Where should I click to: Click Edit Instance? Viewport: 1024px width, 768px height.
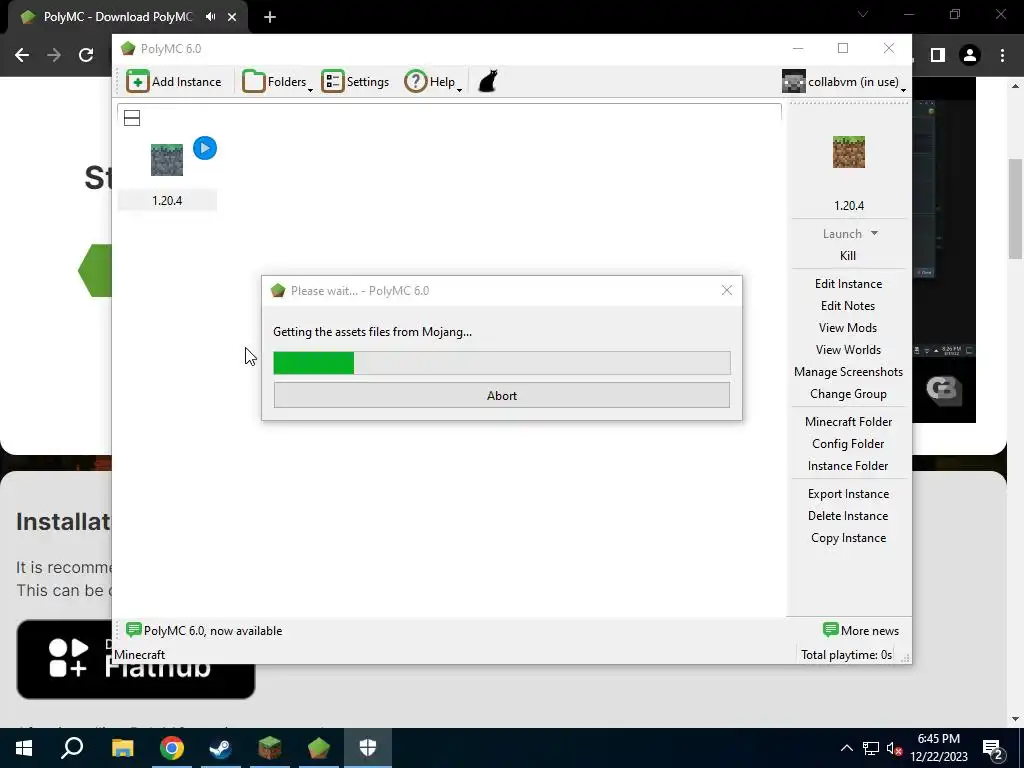pos(848,283)
